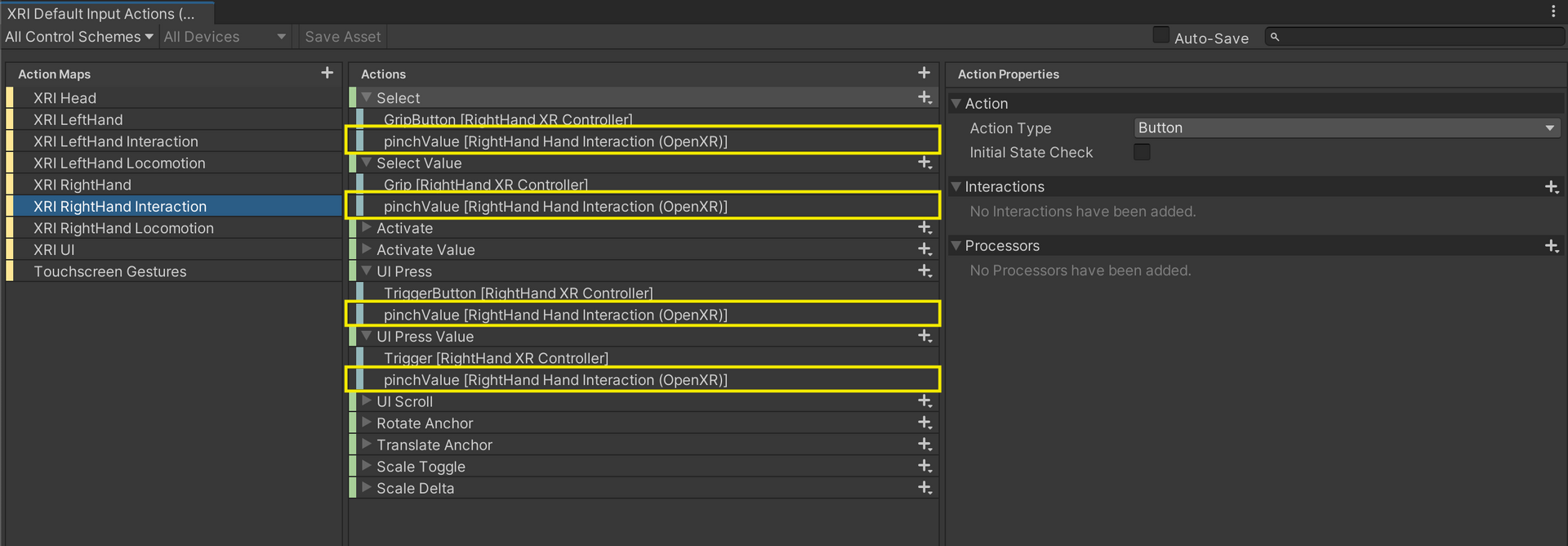The width and height of the screenshot is (1568, 546).
Task: Add a binding to the Select action
Action: (x=924, y=97)
